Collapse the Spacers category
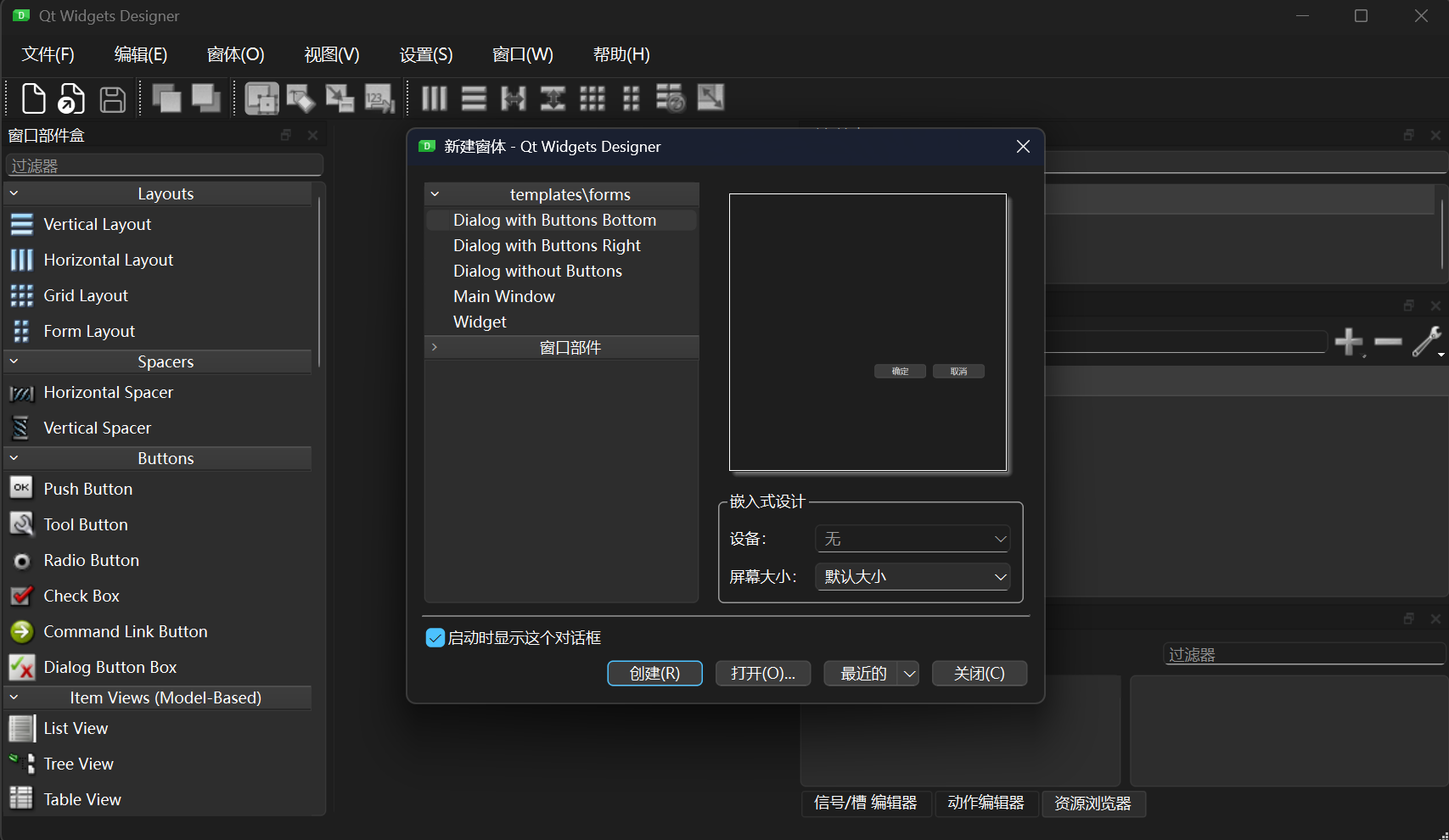Viewport: 1449px width, 840px height. point(14,361)
